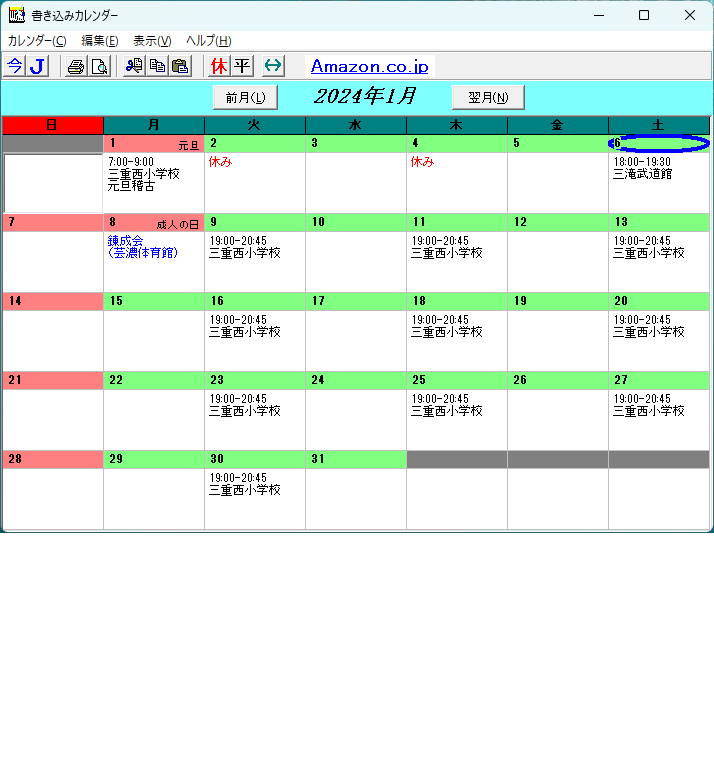
Task: Click the blue J toolbar icon
Action: (37, 67)
